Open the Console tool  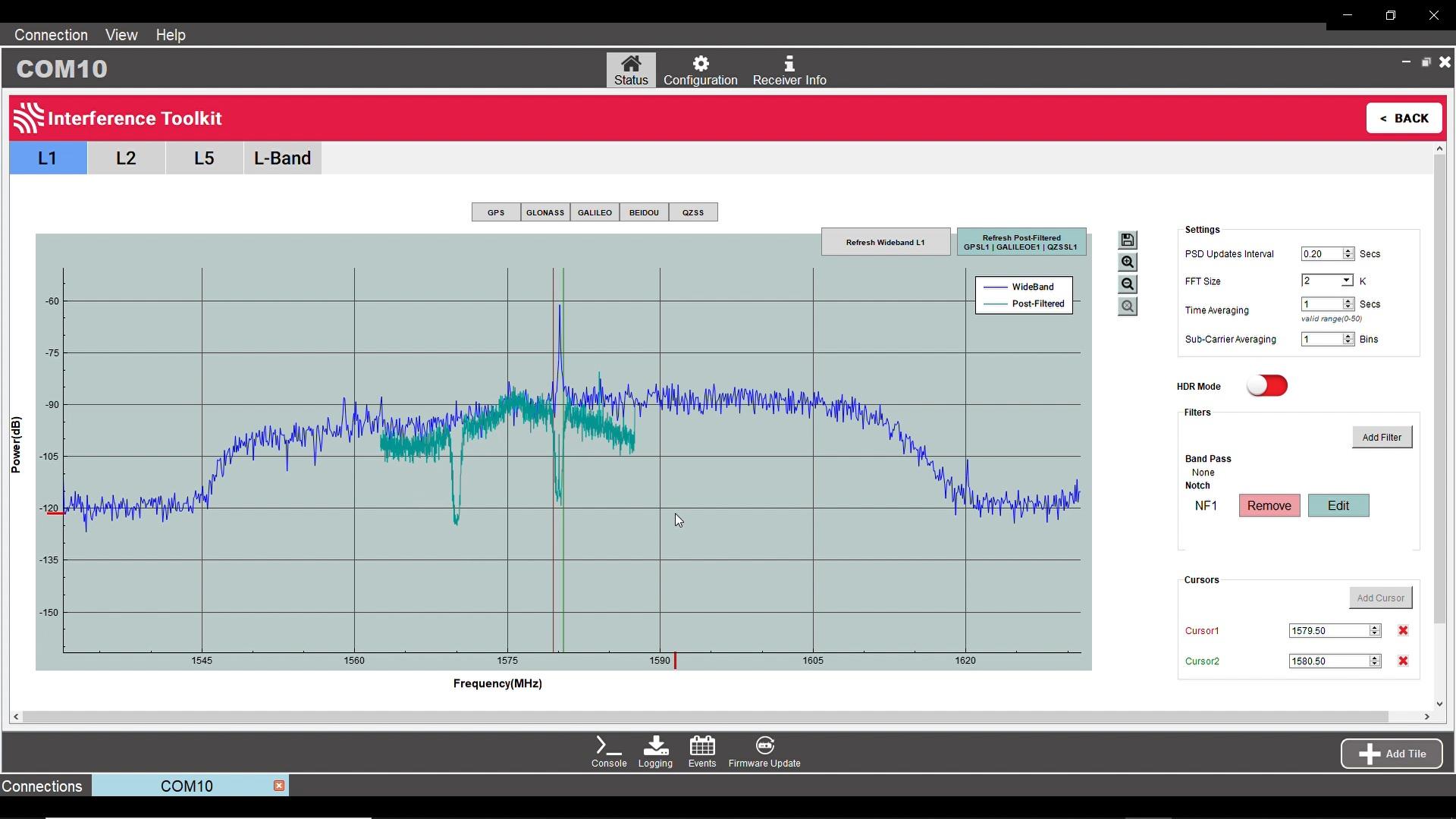(x=609, y=752)
